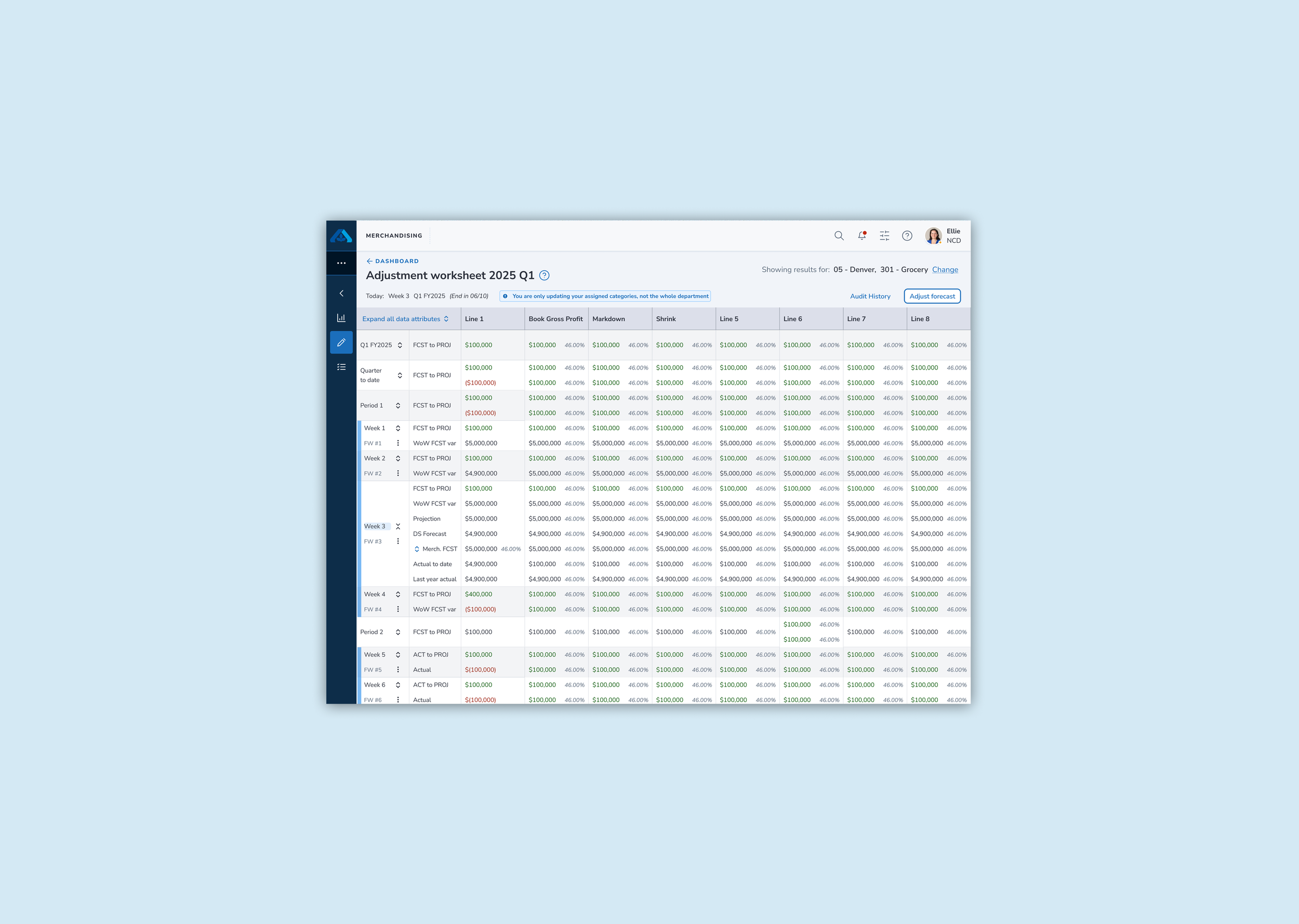Screen dimensions: 1299x924
Task: Open the ellipsis more options in sidebar
Action: (341, 263)
